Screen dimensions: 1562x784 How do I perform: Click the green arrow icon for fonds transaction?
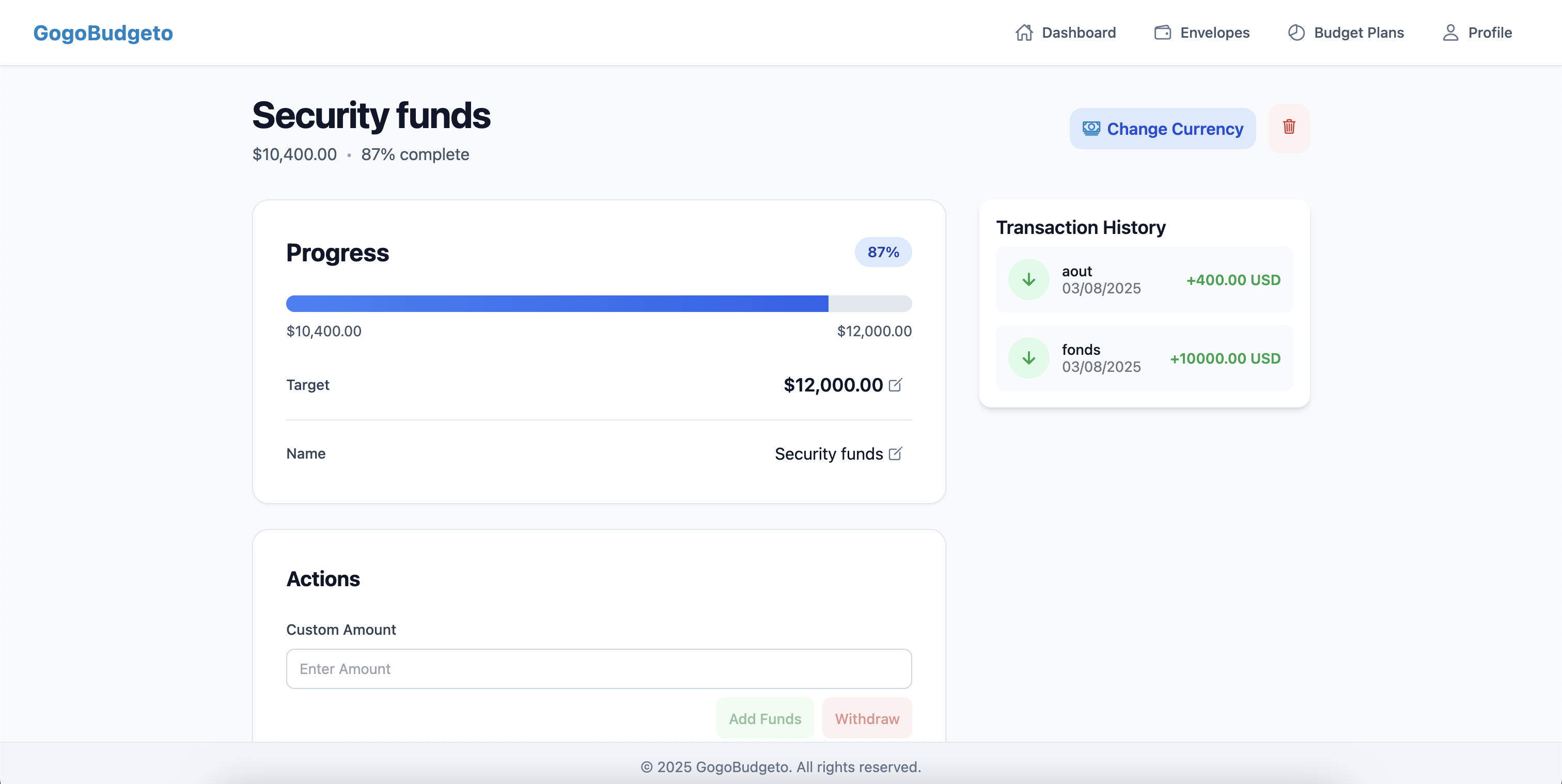(1028, 358)
